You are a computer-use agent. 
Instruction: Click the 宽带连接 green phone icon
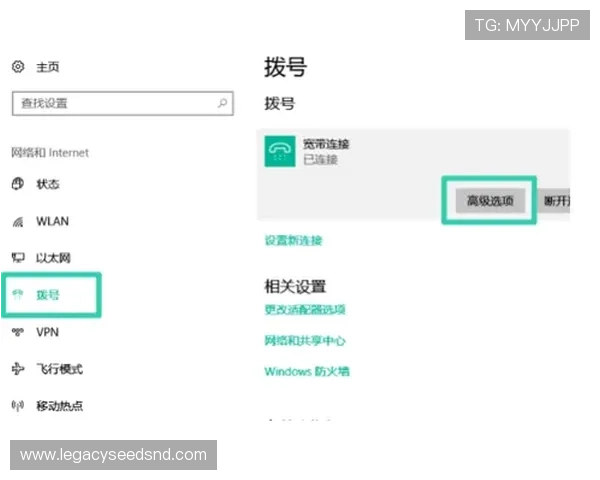pos(280,151)
